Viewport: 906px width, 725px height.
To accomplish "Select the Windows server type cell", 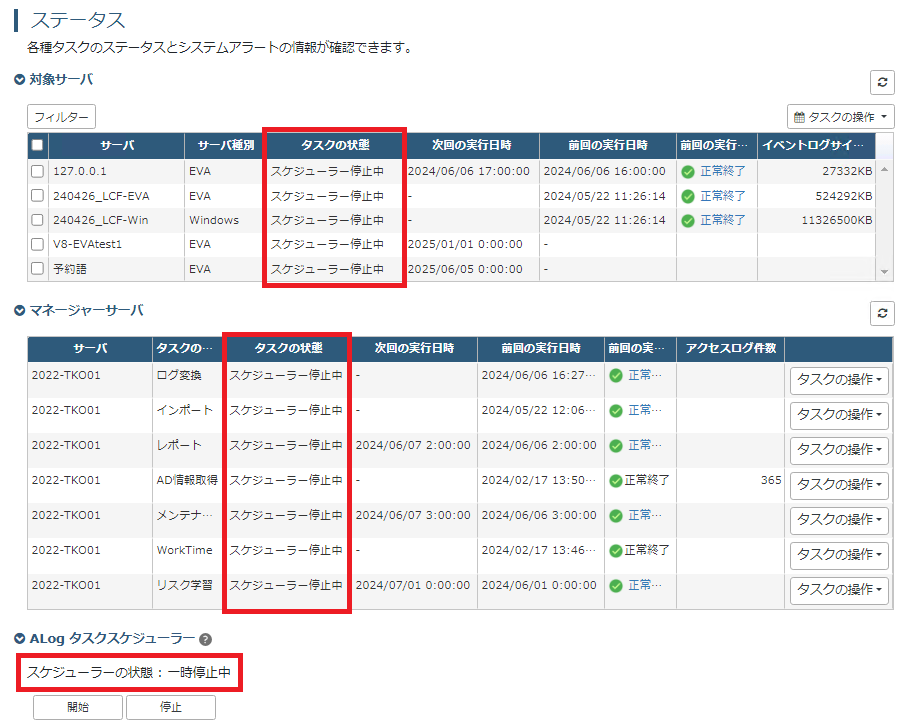I will pos(225,220).
